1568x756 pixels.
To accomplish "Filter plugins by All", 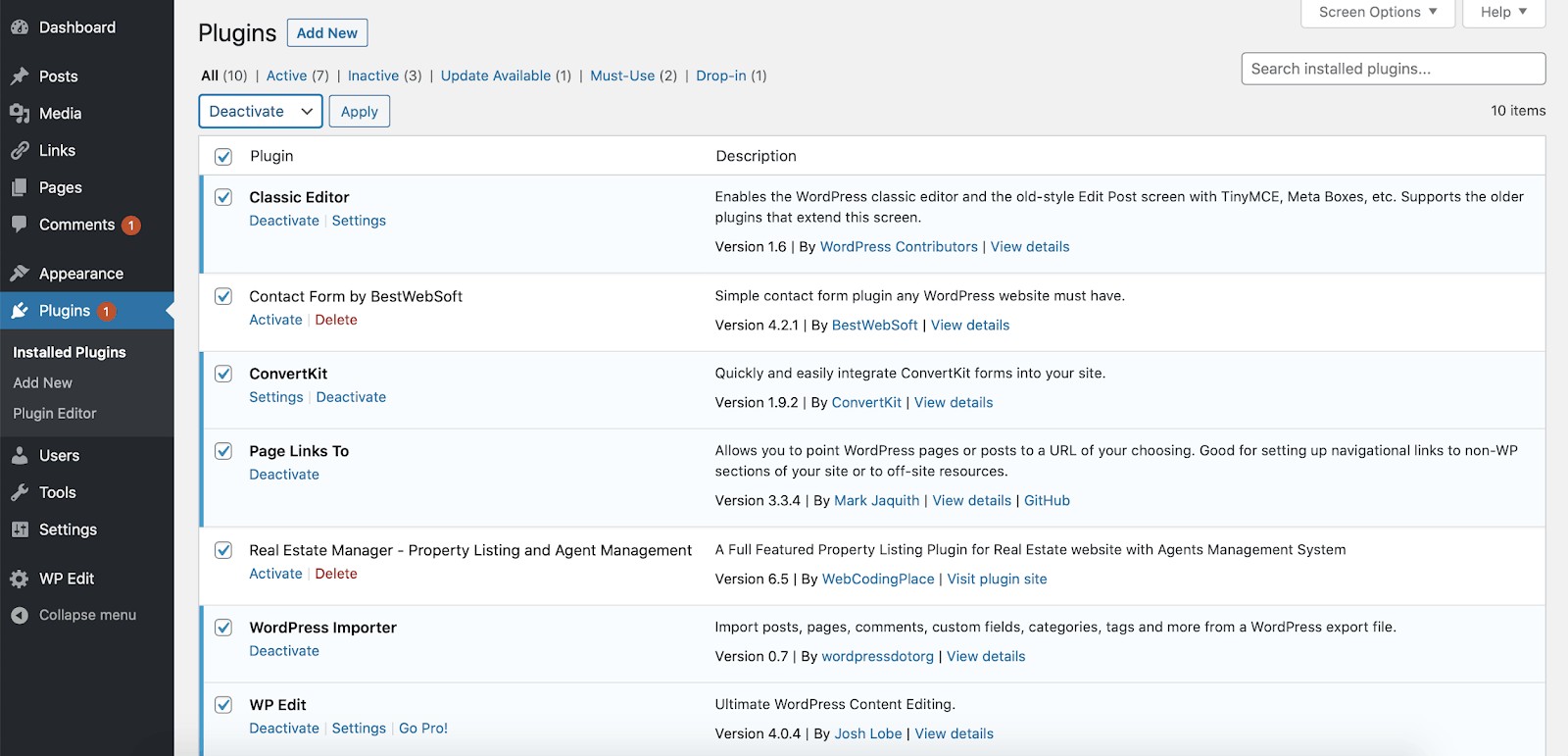I will (210, 76).
